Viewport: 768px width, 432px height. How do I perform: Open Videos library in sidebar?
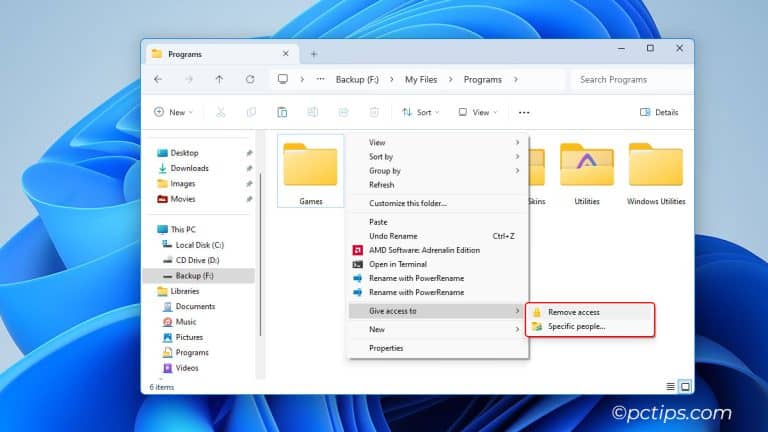pos(187,368)
